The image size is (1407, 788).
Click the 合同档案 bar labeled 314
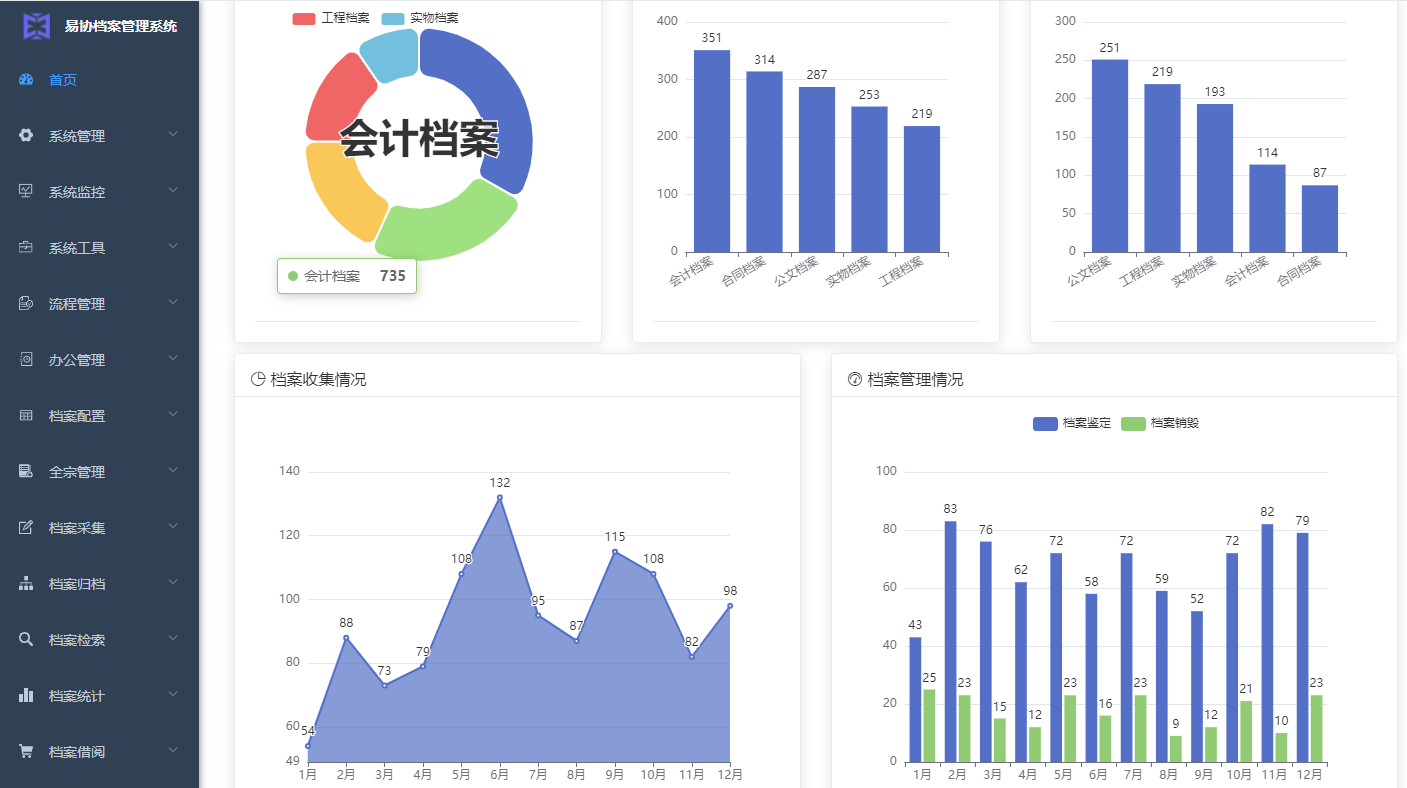(x=764, y=162)
